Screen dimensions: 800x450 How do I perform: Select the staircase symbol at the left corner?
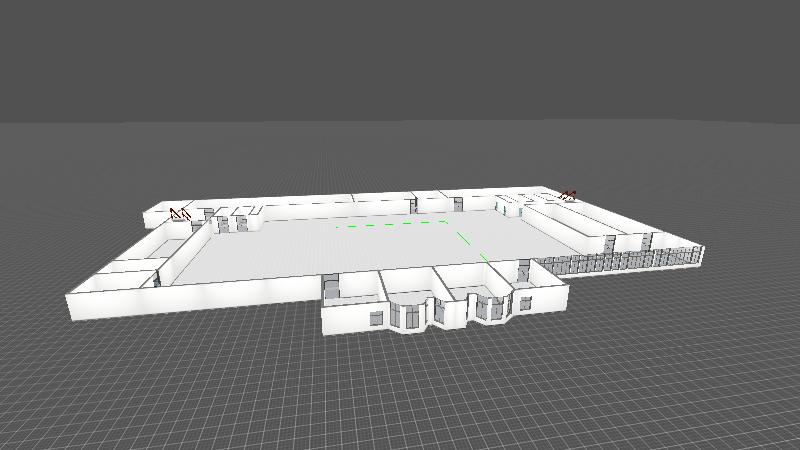(180, 214)
